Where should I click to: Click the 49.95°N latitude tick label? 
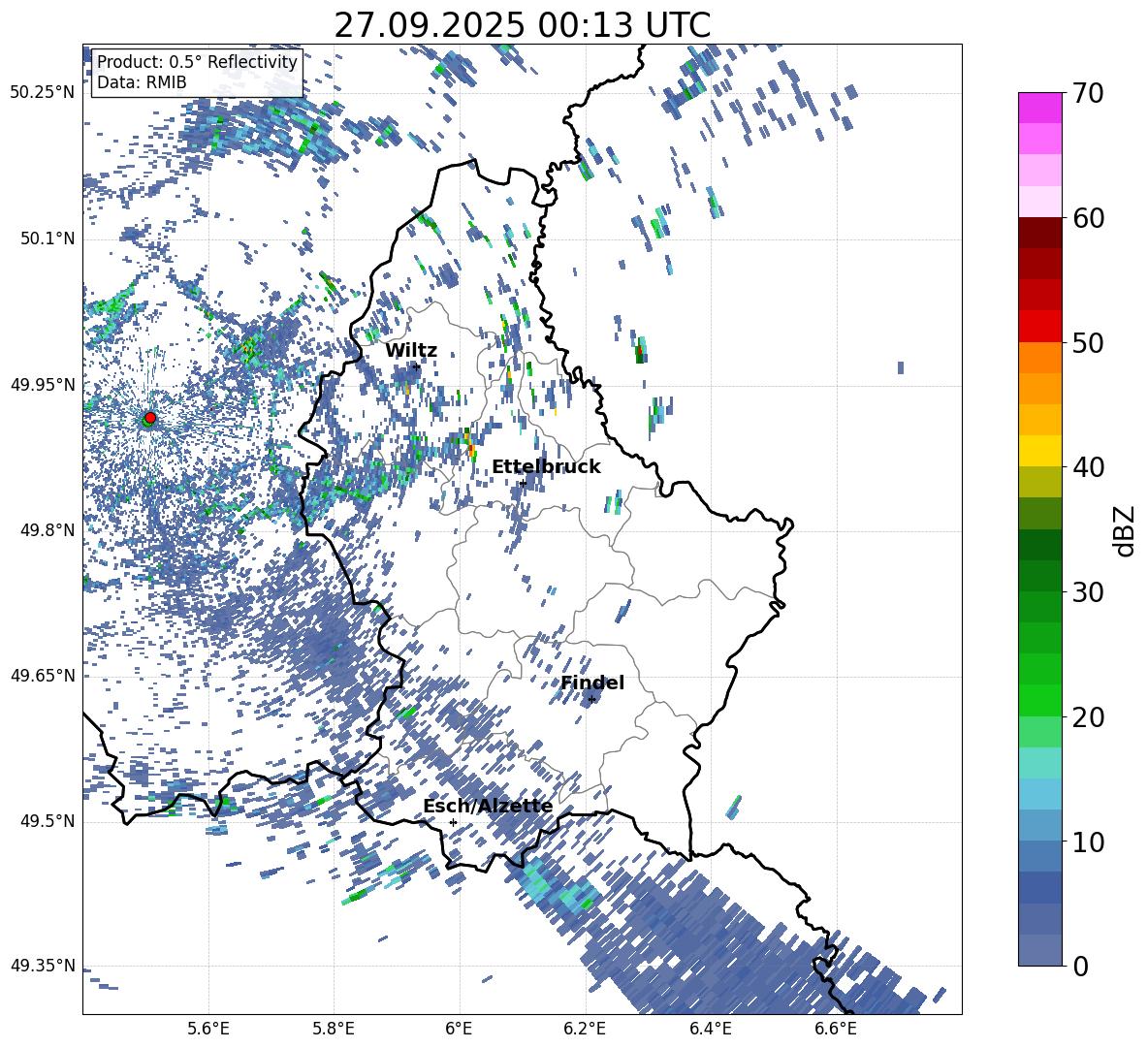(43, 385)
